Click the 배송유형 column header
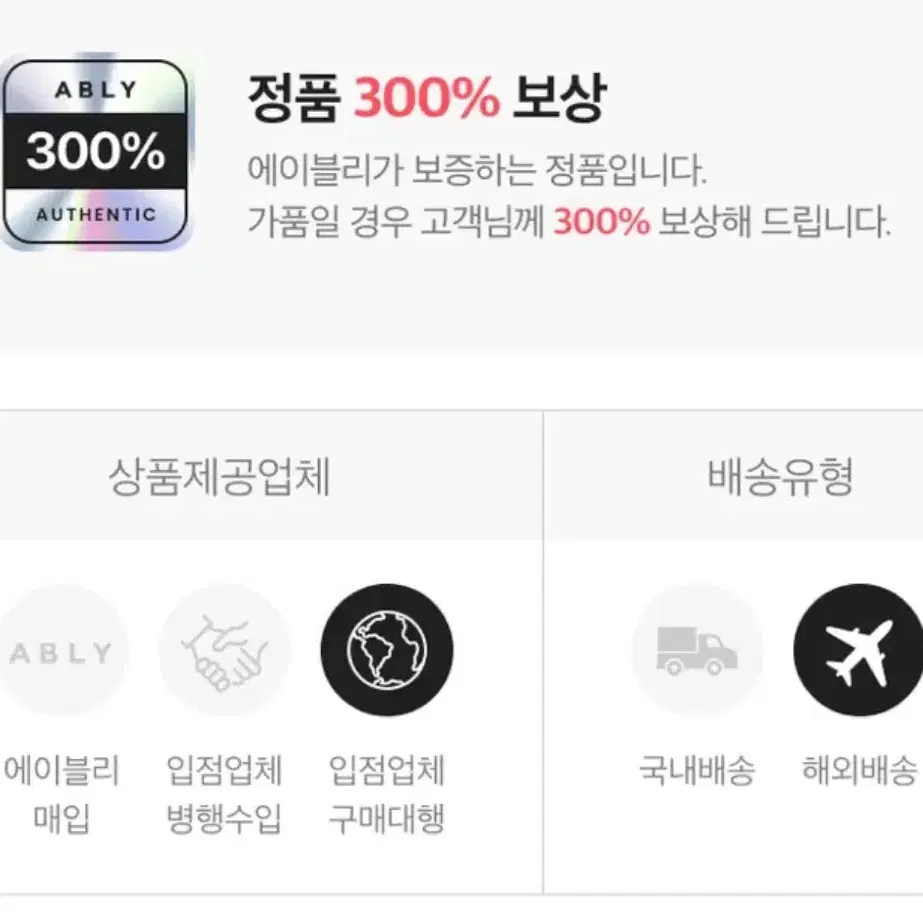This screenshot has height=923, width=923. (780, 476)
